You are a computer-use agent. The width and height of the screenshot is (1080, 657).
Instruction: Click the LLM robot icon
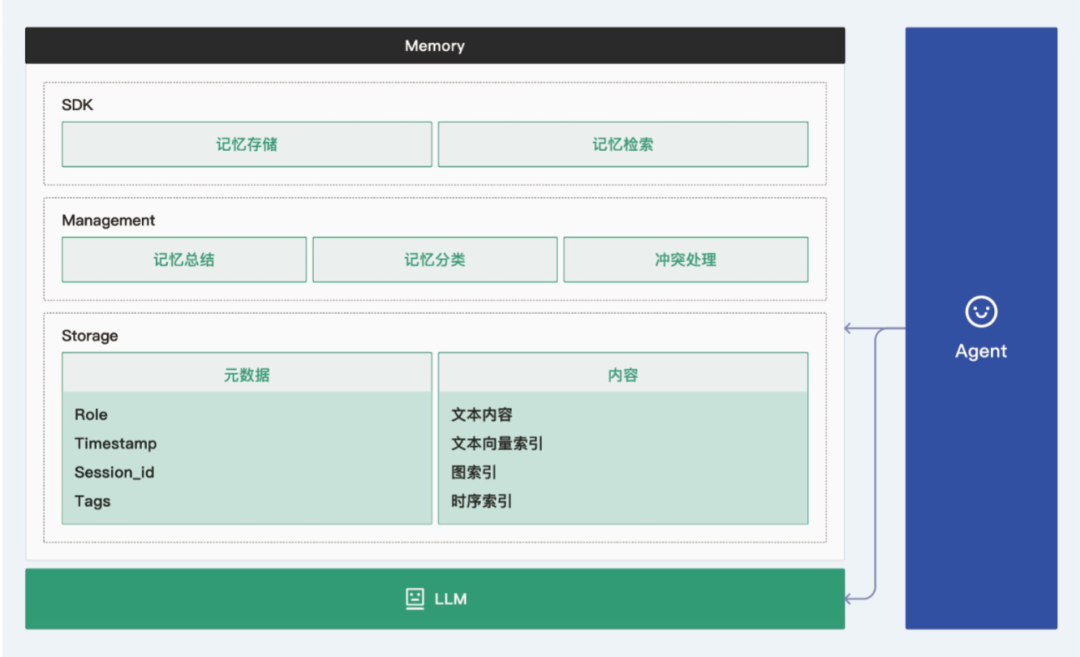(415, 598)
